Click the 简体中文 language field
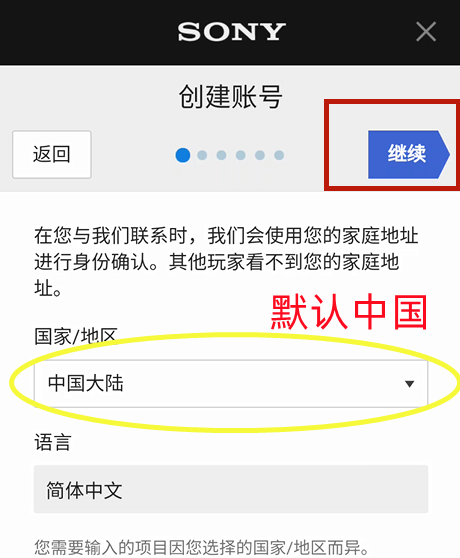The height and width of the screenshot is (558, 460). pyautogui.click(x=231, y=489)
